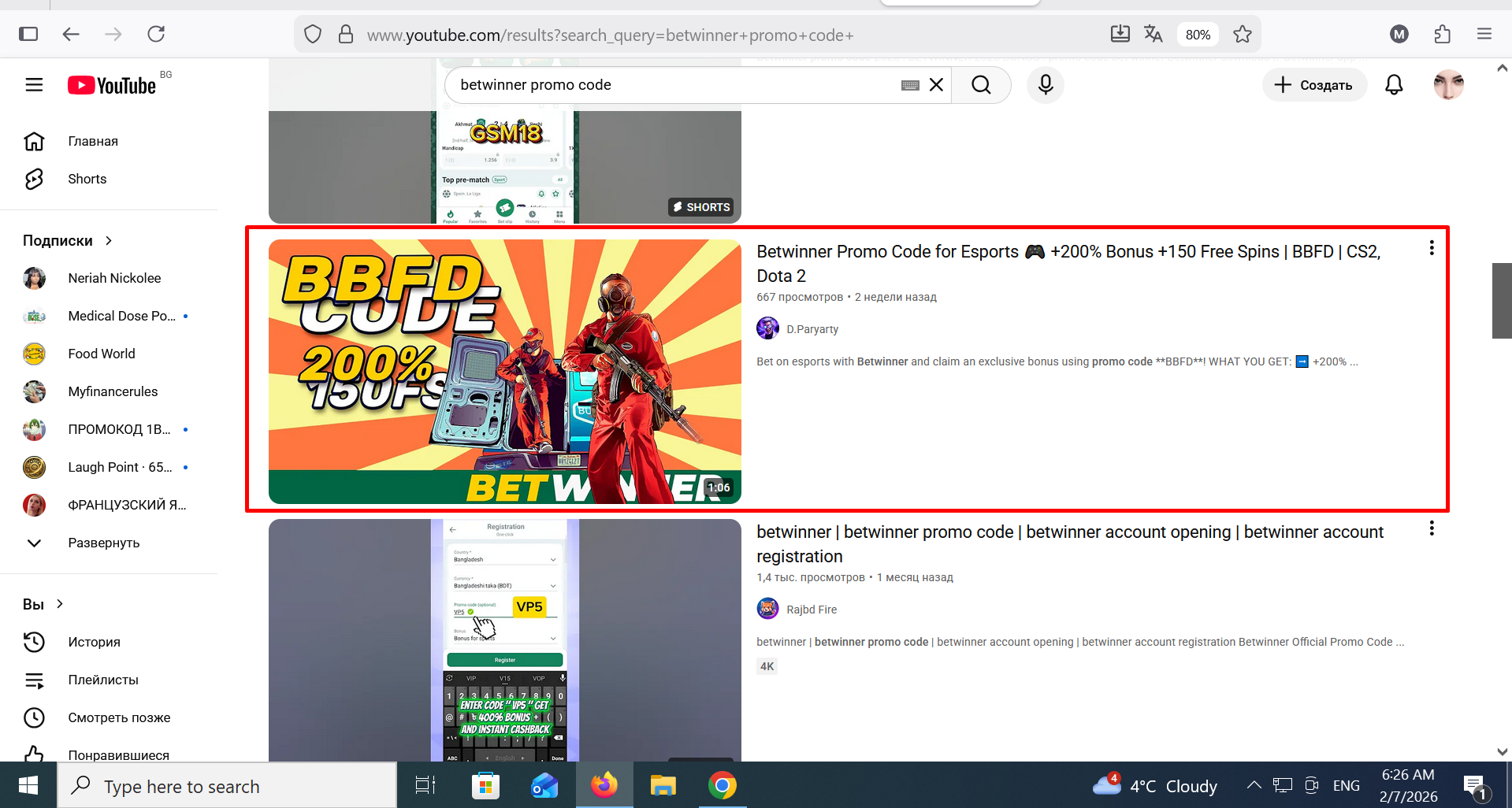Go to YouTube home via logo
Viewport: 1512px width, 808px height.
tap(112, 85)
